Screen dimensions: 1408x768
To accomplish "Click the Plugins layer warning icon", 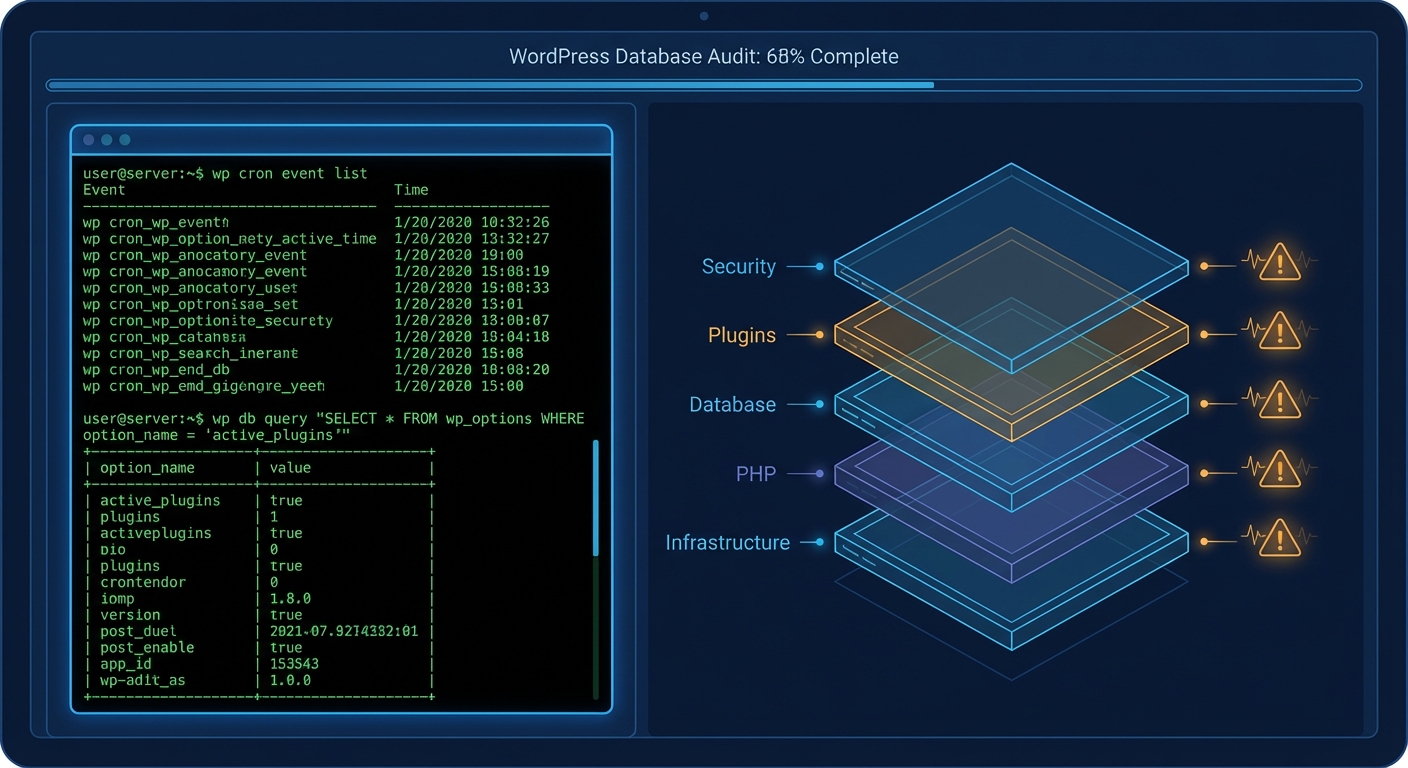I will click(x=1278, y=331).
